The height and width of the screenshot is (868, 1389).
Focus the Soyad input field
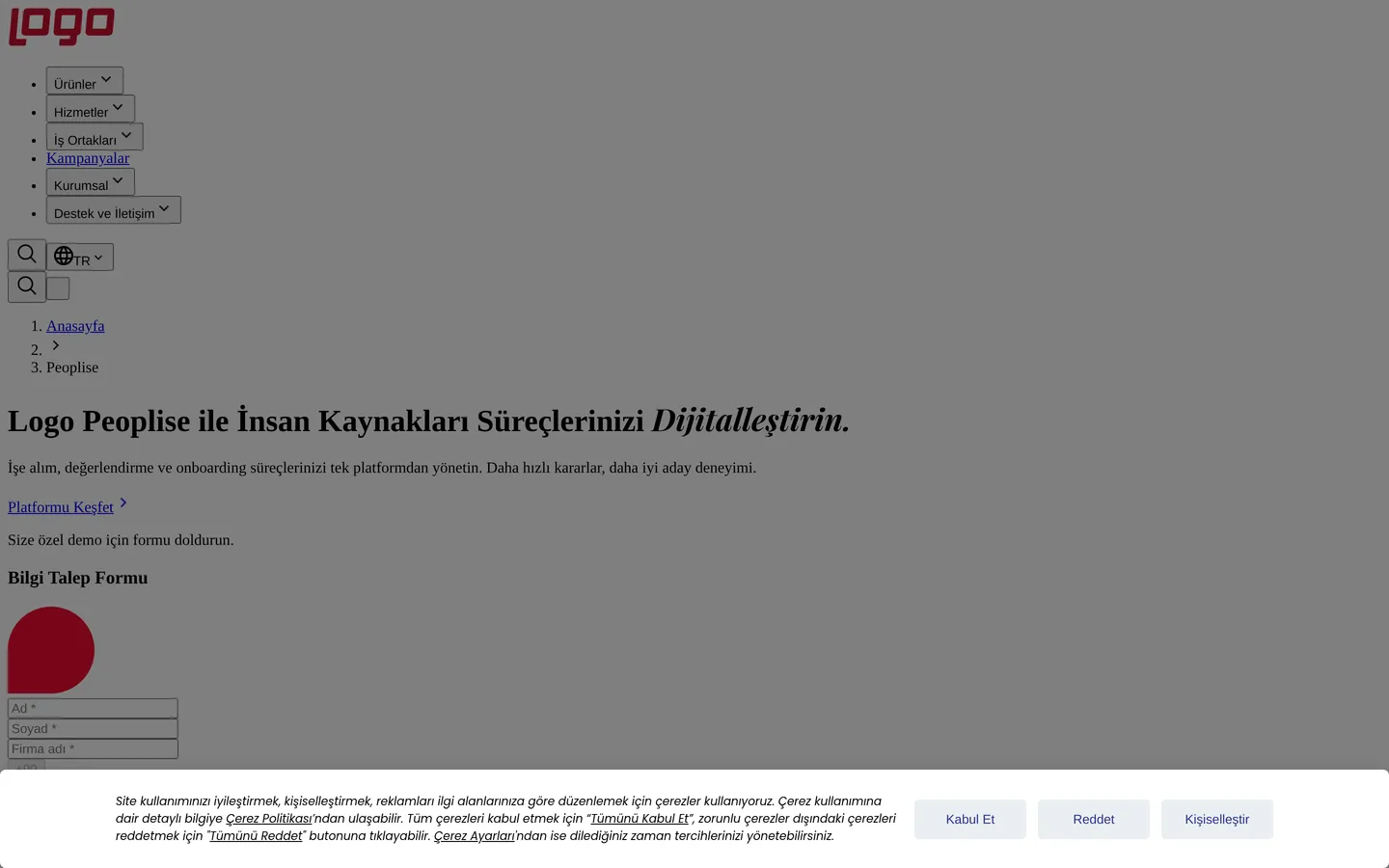coord(93,728)
